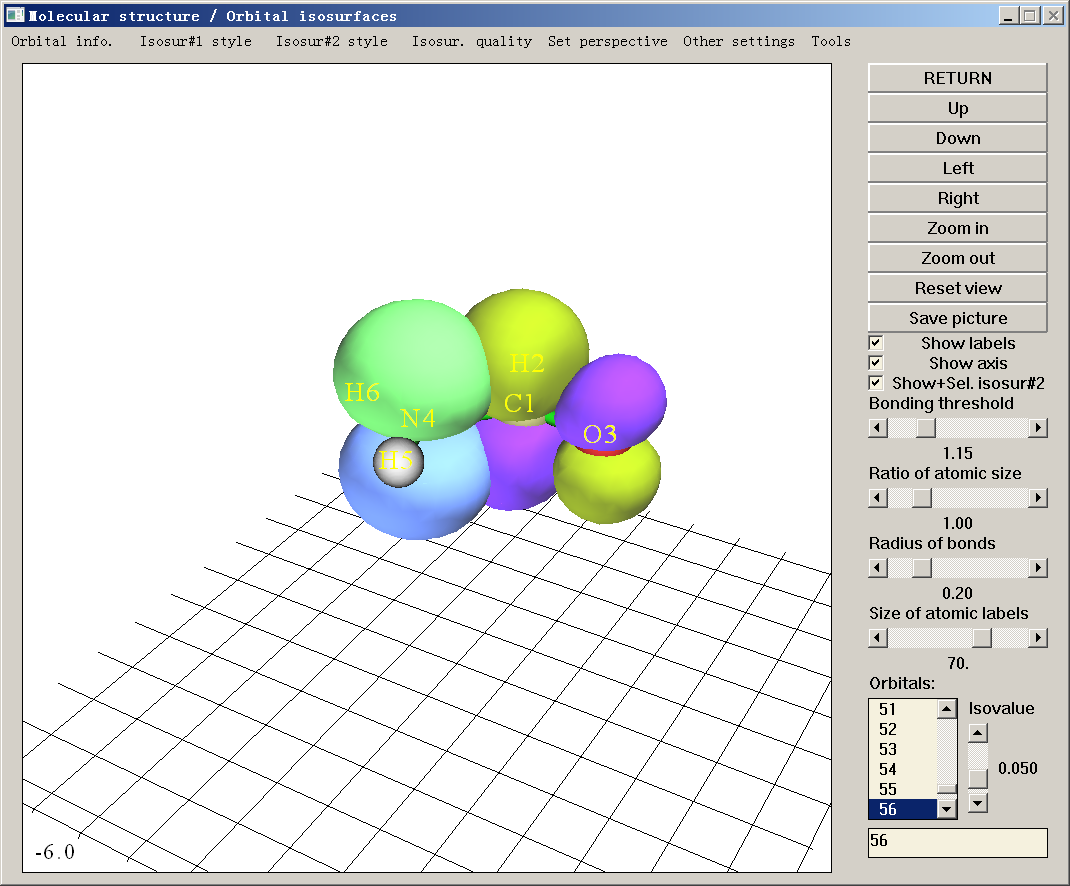The image size is (1070, 886).
Task: Increase Radius of bonds right arrow
Action: pos(1037,568)
